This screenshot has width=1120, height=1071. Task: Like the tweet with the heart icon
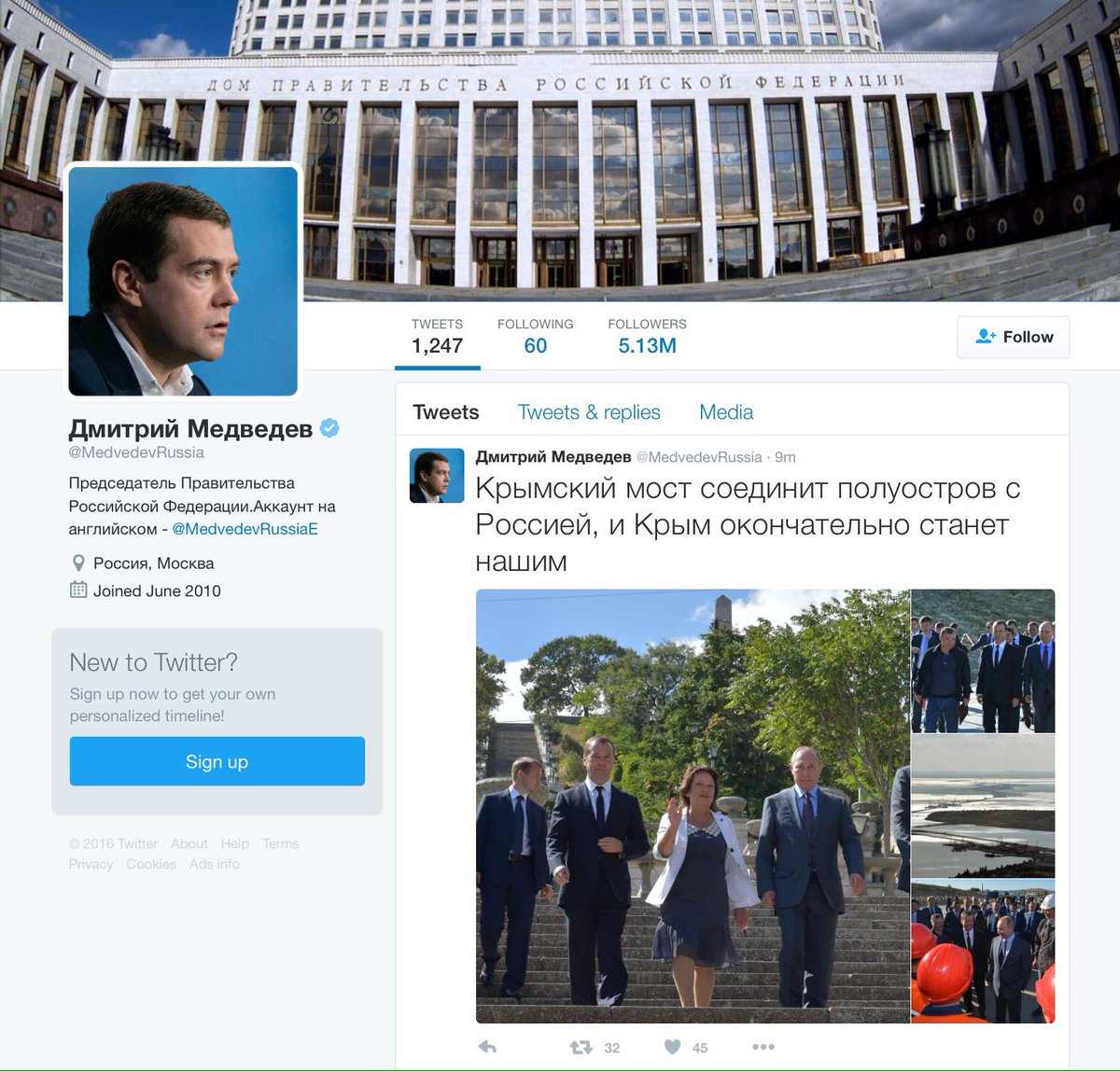(x=672, y=1047)
